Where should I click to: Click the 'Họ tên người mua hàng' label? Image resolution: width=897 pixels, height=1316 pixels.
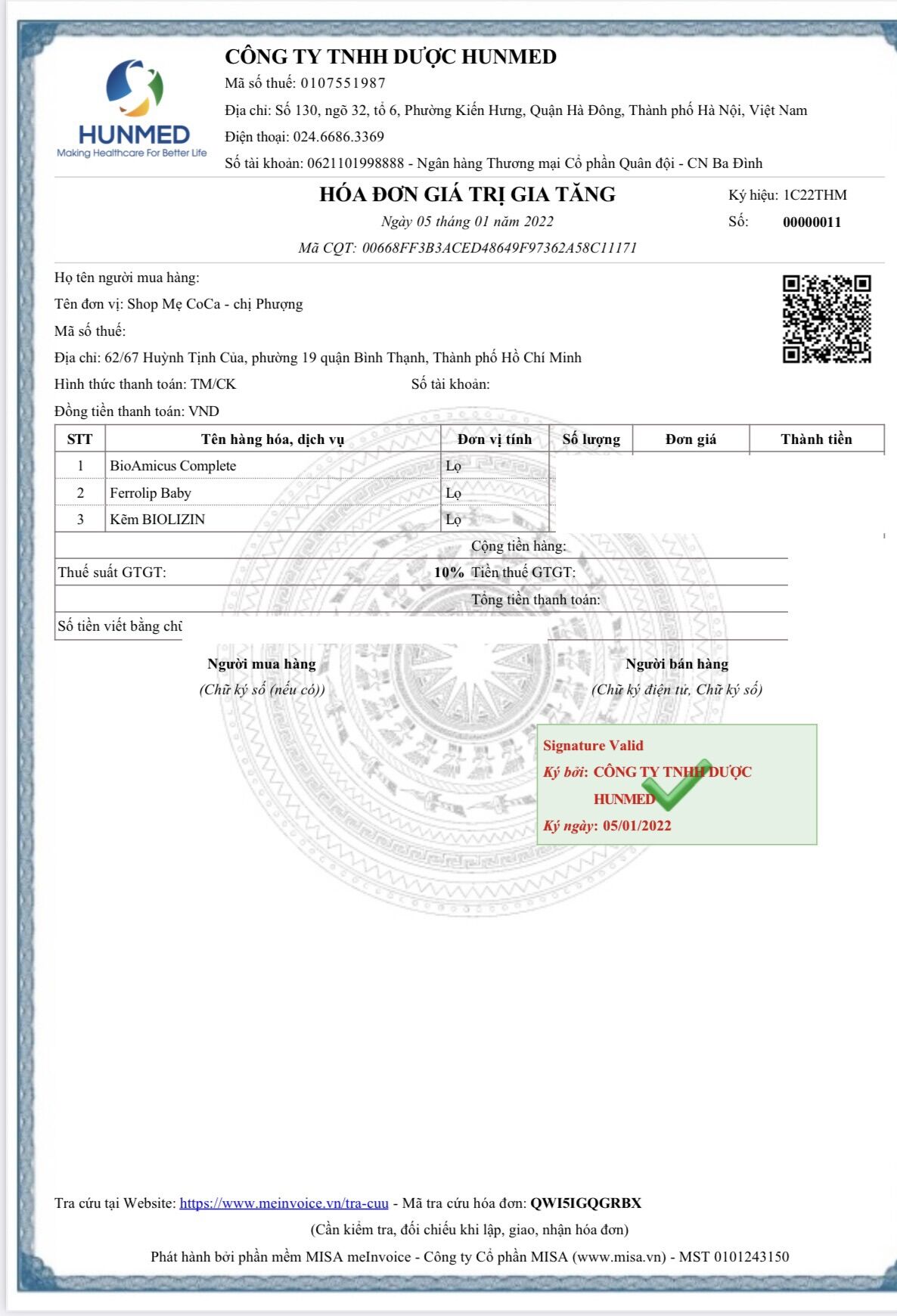click(x=127, y=278)
